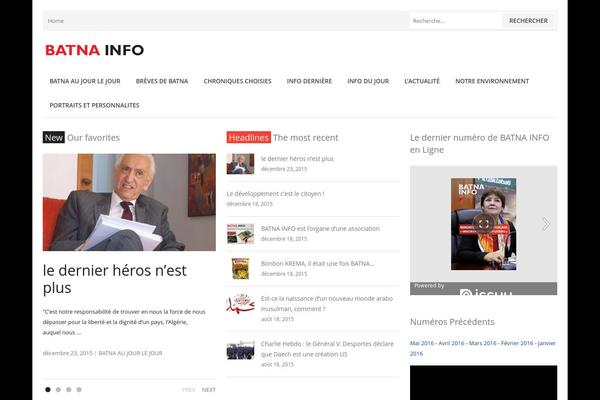
Task: Select the first slider pagination dot
Action: pyautogui.click(x=48, y=390)
